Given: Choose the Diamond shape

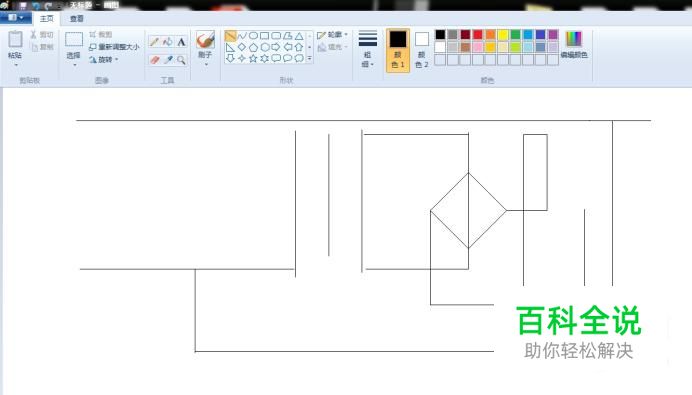Looking at the screenshot, I should [x=242, y=47].
